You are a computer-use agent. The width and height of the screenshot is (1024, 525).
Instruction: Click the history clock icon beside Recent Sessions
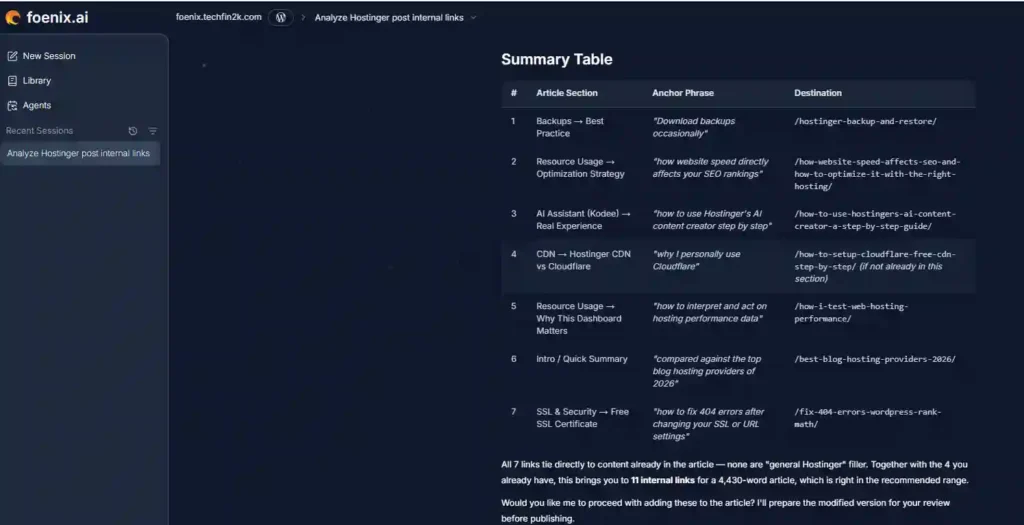pos(133,131)
